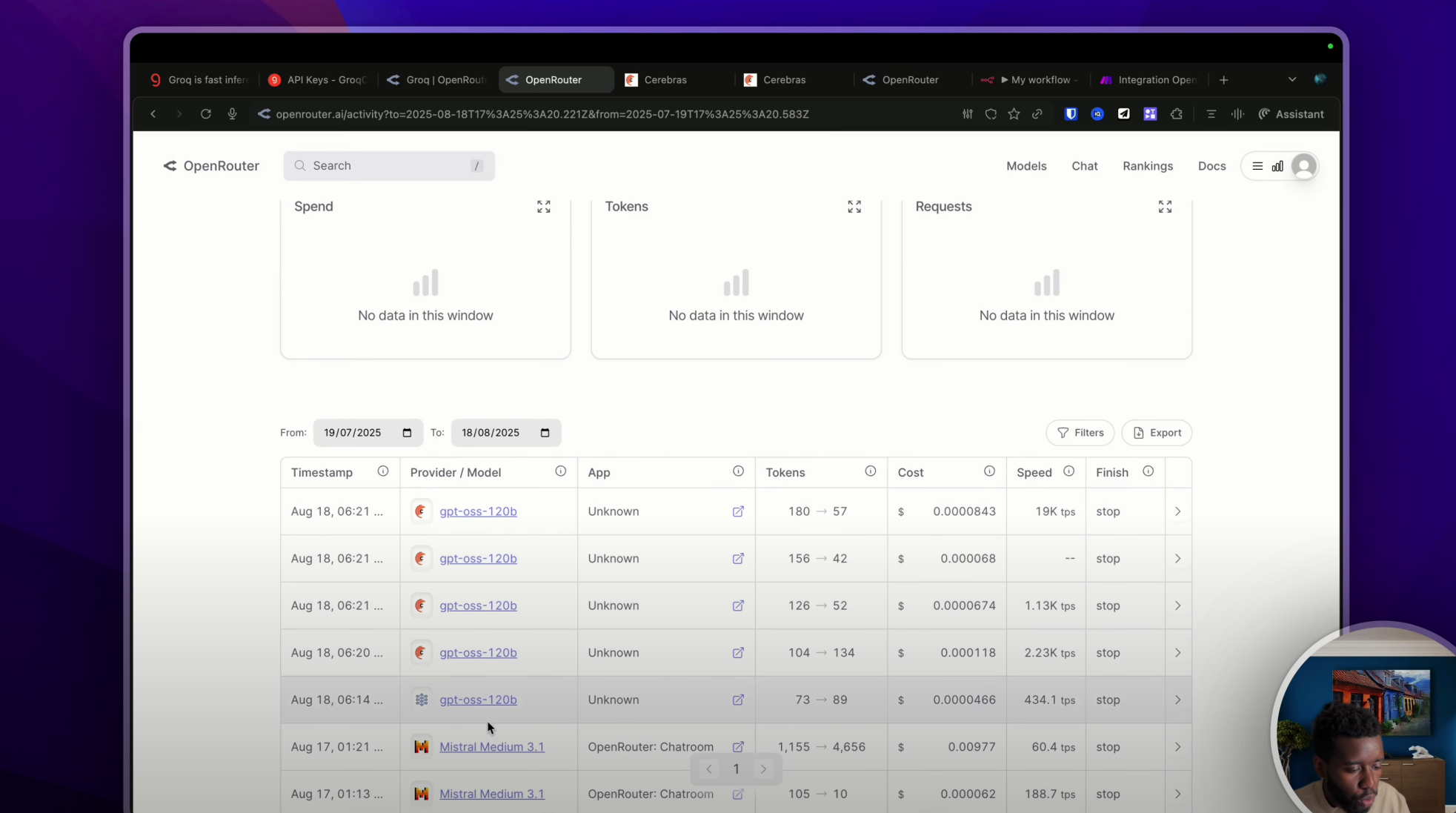Open the Models page

[1026, 166]
